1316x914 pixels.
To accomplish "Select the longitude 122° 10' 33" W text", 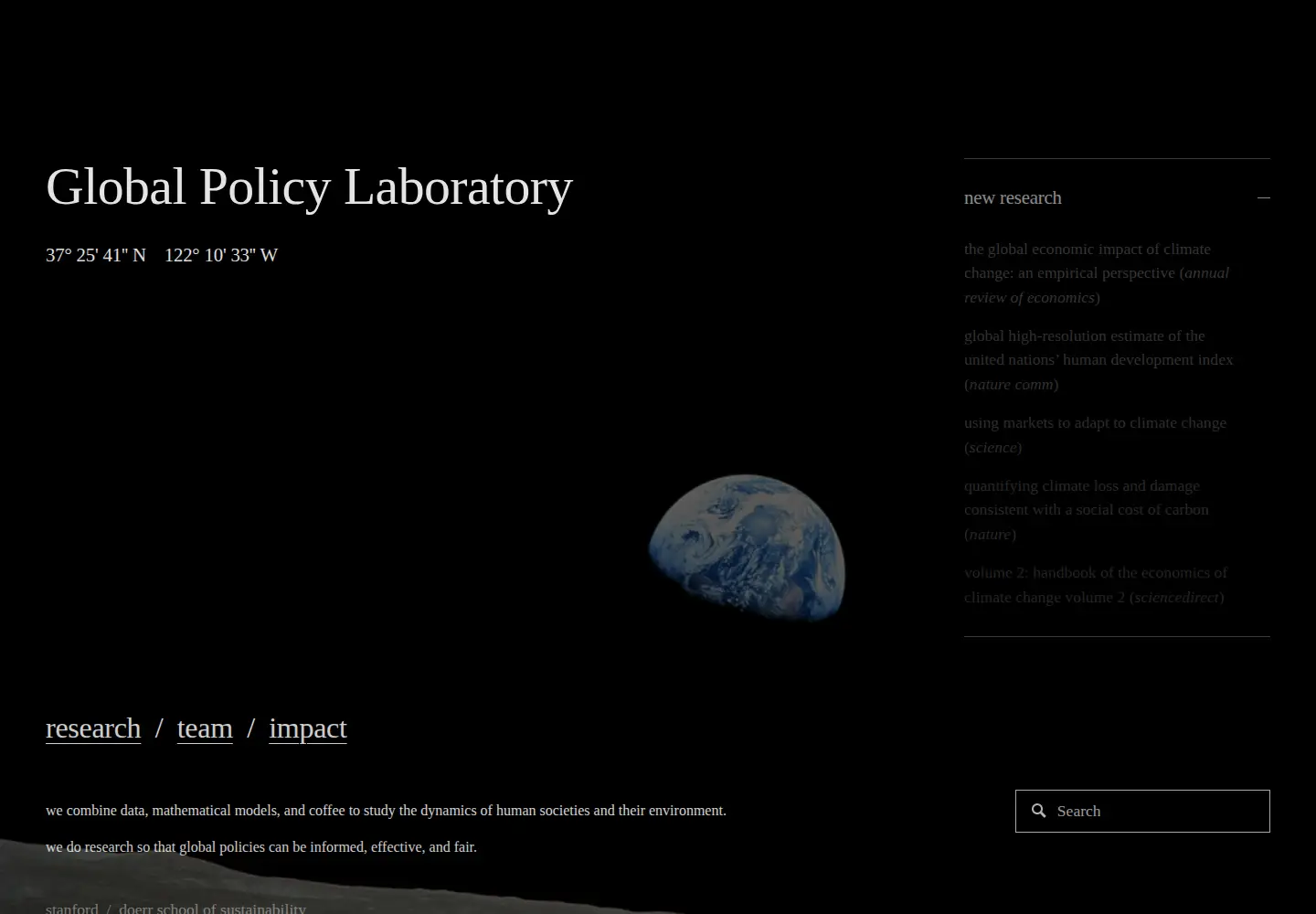I will click(221, 255).
